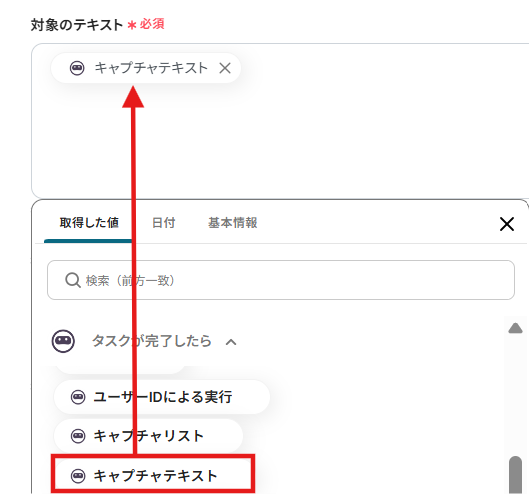Collapse the タスクが完了したら section chevron
This screenshot has width=529, height=494.
[231, 342]
